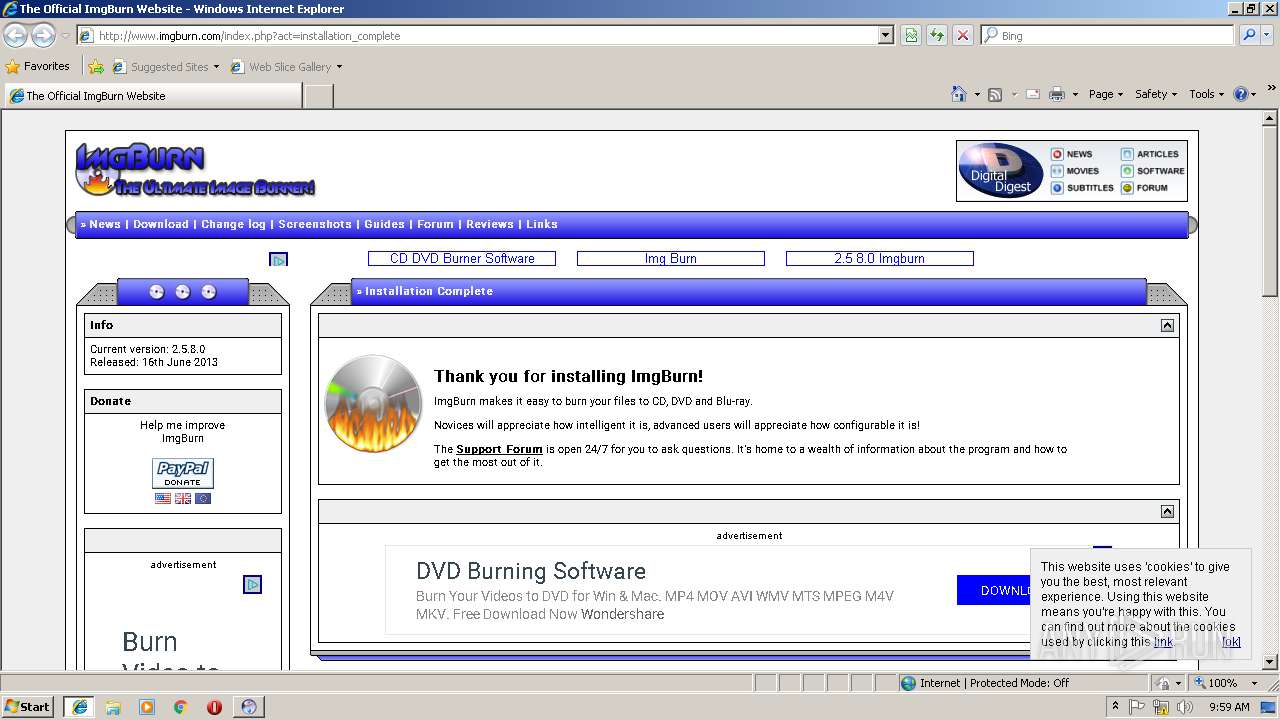This screenshot has width=1280, height=720.
Task: Open the Screenshots navigation item
Action: (x=315, y=224)
